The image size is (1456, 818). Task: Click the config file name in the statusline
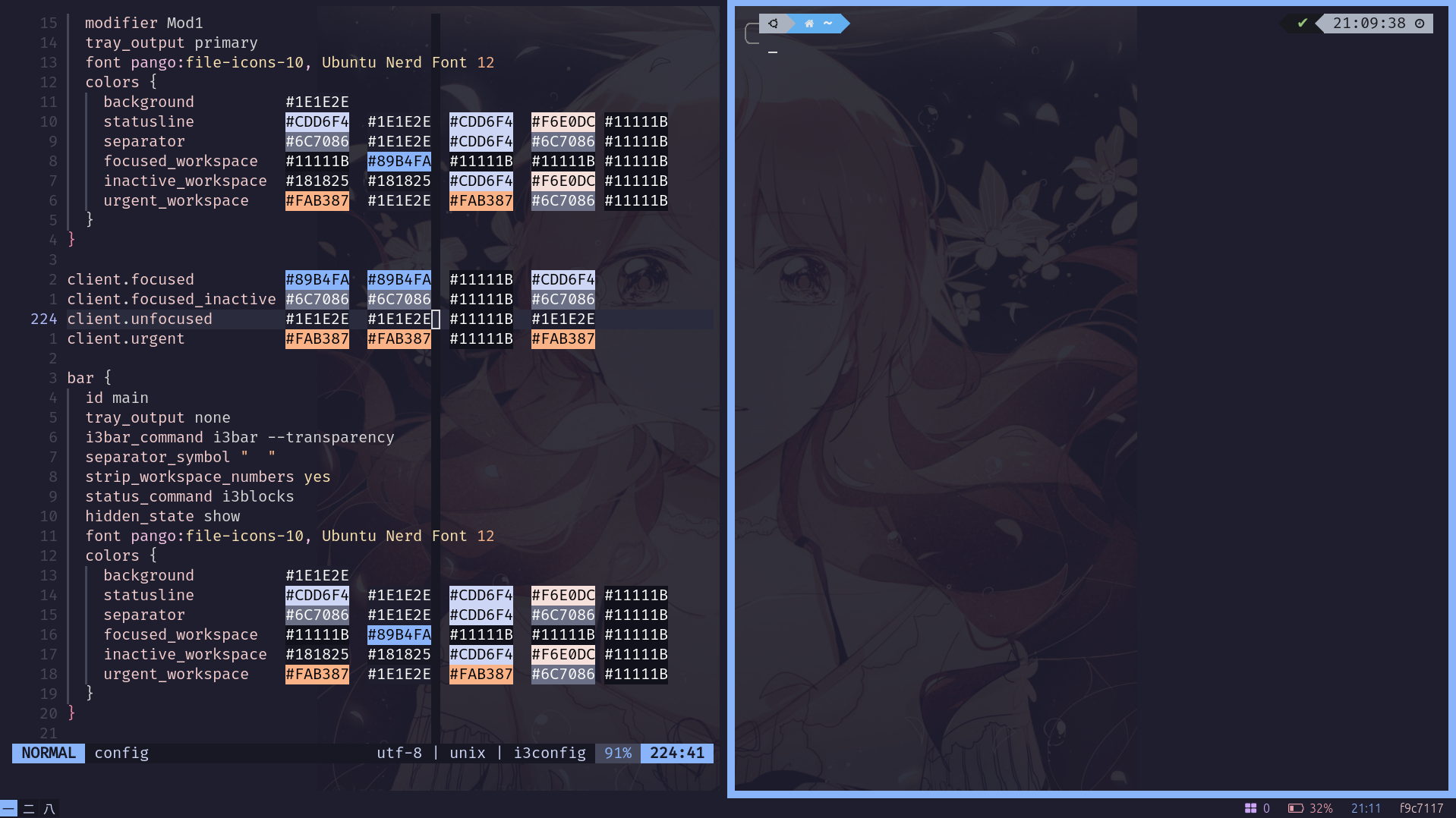121,753
